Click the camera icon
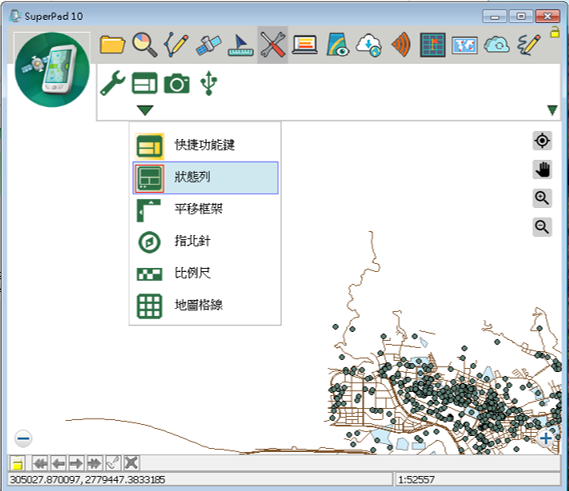Viewport: 569px width, 491px height. pyautogui.click(x=177, y=84)
